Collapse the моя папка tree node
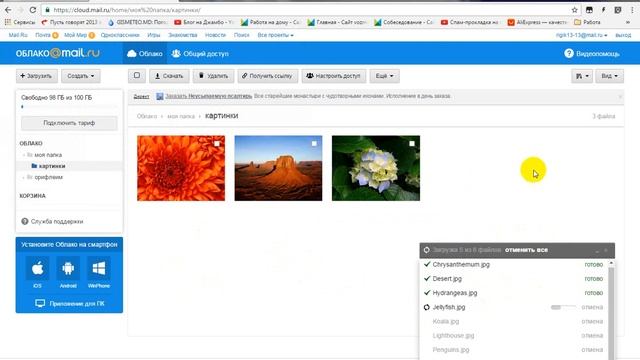This screenshot has width=640, height=360. pyautogui.click(x=24, y=155)
